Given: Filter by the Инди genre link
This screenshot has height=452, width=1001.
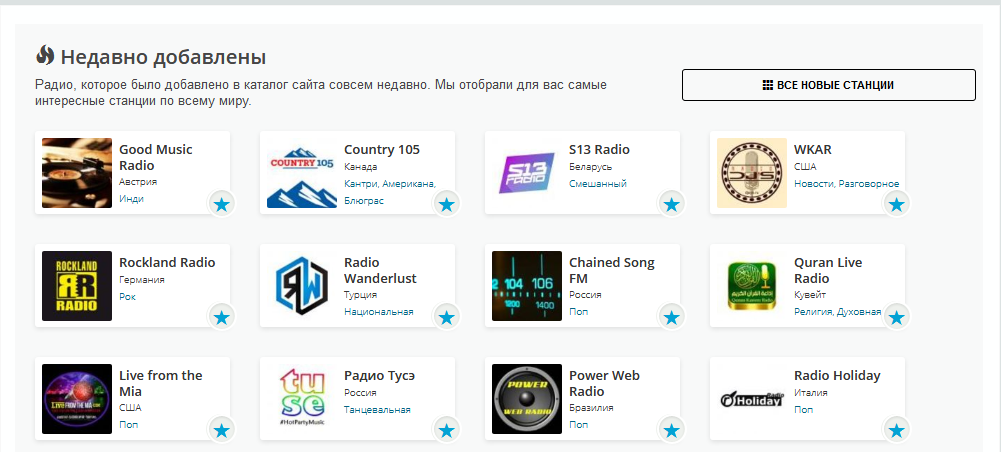Looking at the screenshot, I should (x=131, y=199).
